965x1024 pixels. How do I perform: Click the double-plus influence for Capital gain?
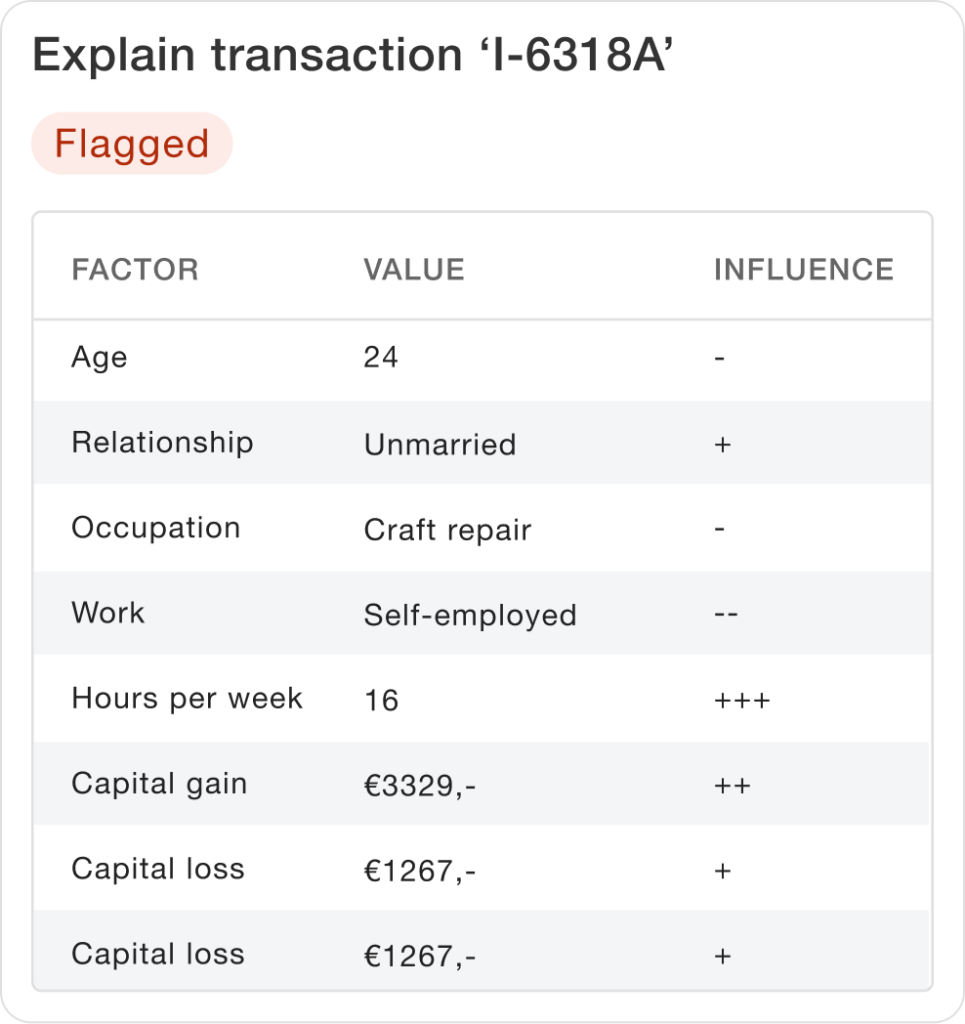pyautogui.click(x=733, y=786)
